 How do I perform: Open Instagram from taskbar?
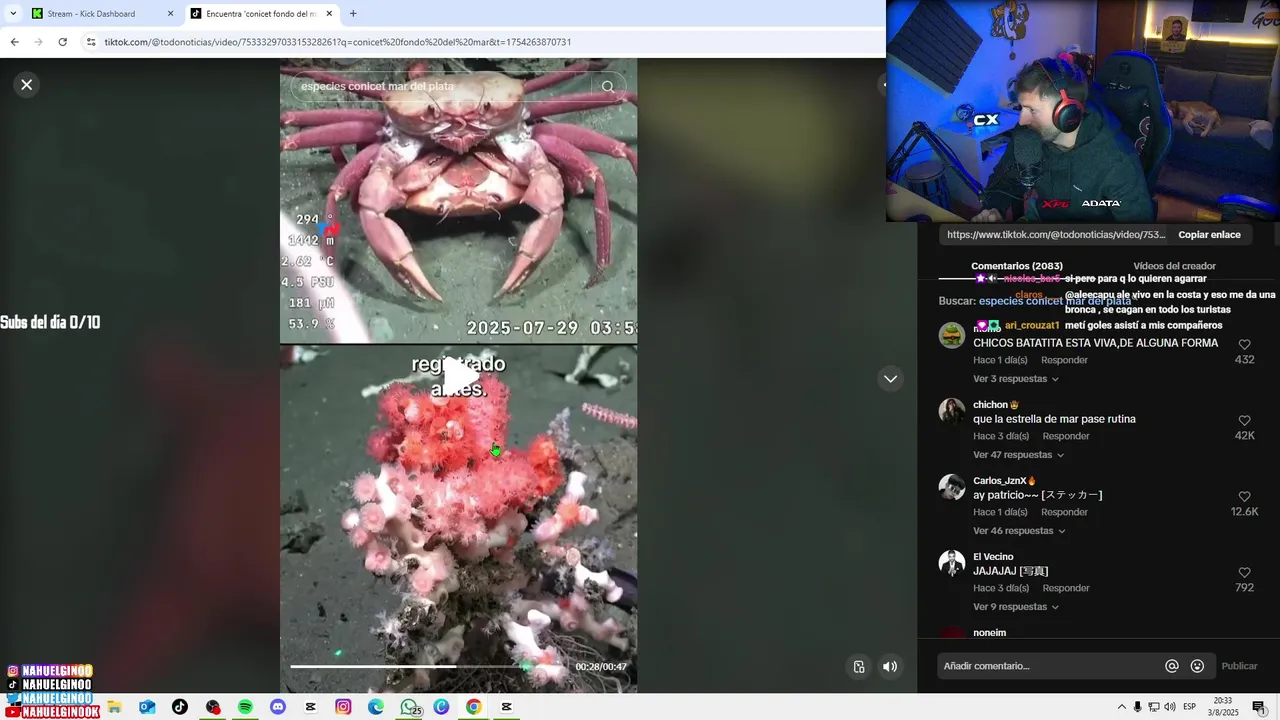point(343,707)
